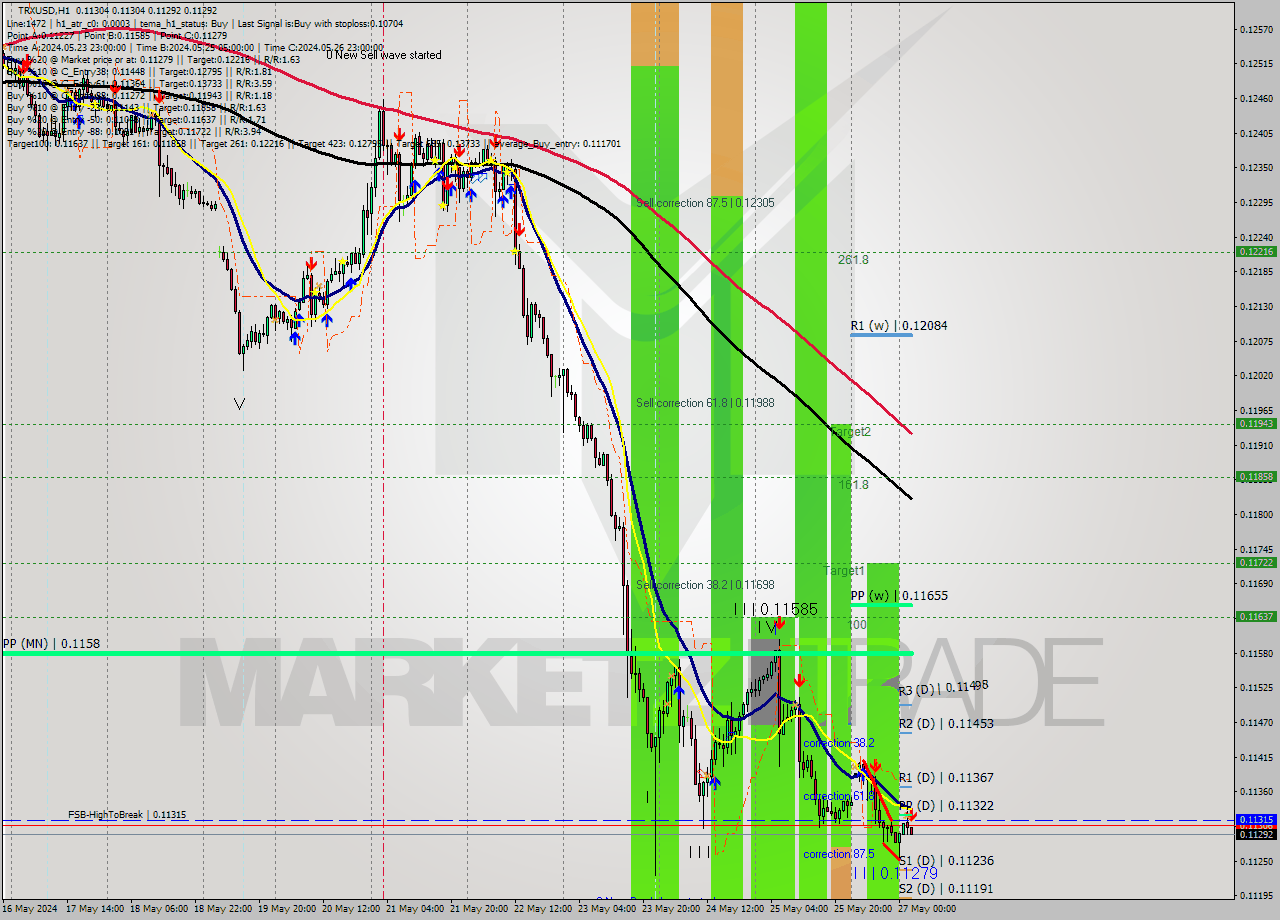
Task: Click the blue 'correction 38.2' label
Action: click(839, 744)
